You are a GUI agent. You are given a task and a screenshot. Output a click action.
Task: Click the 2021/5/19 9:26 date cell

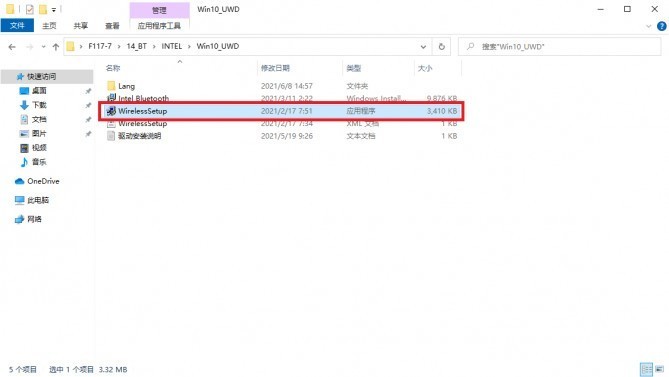[287, 136]
